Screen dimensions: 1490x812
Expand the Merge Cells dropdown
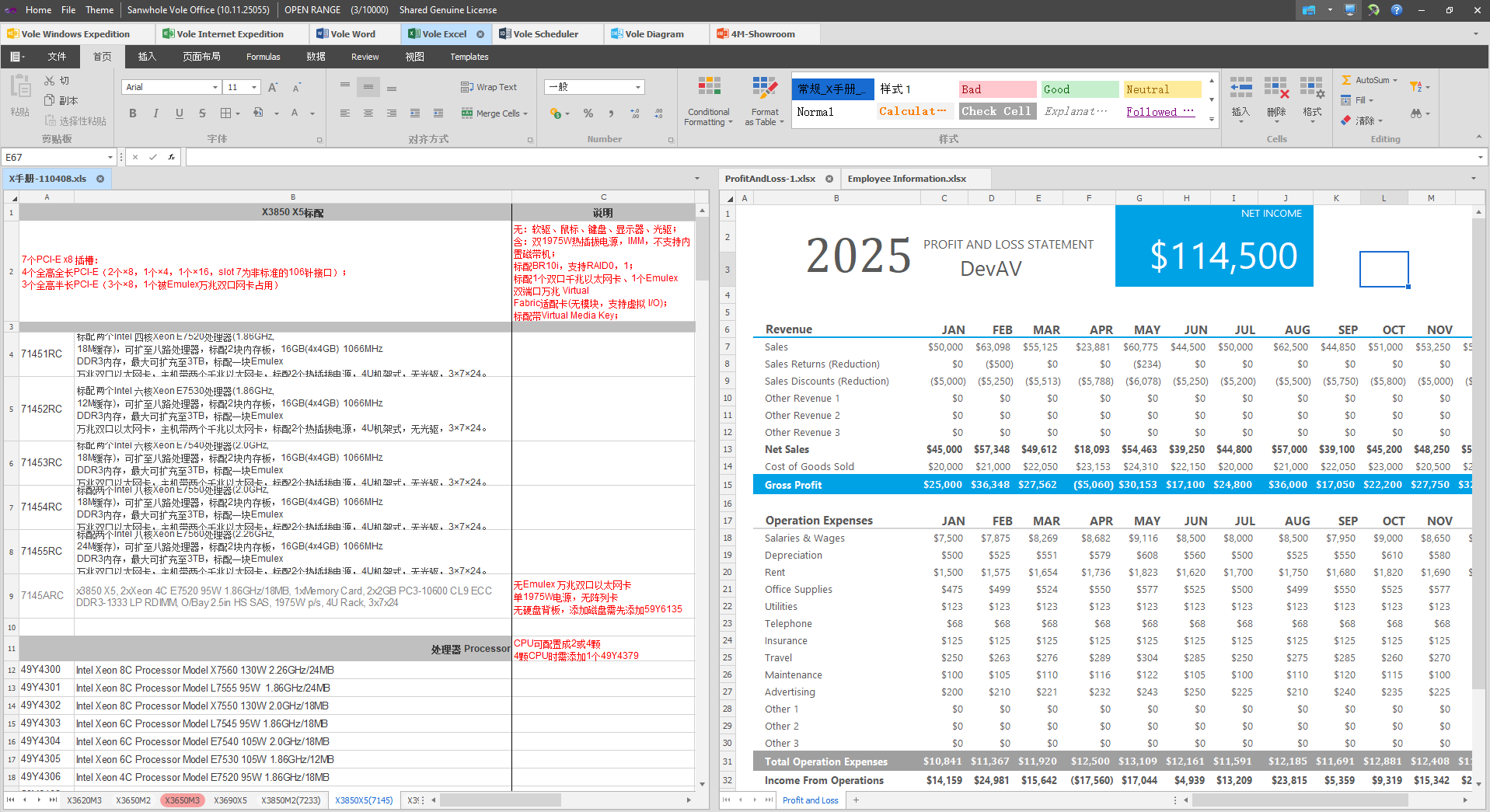[525, 114]
